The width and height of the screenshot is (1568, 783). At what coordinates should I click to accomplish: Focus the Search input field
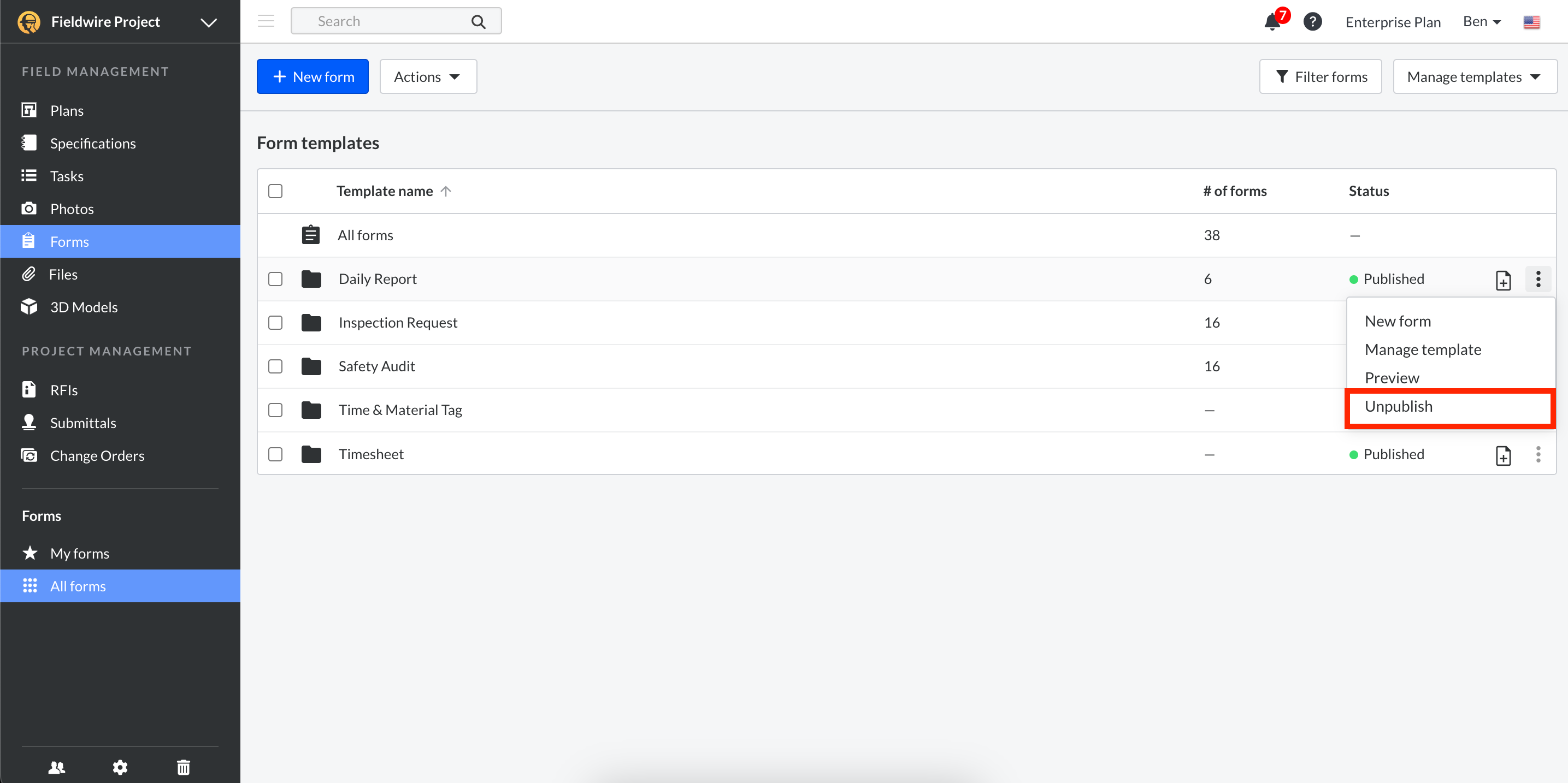[x=390, y=21]
